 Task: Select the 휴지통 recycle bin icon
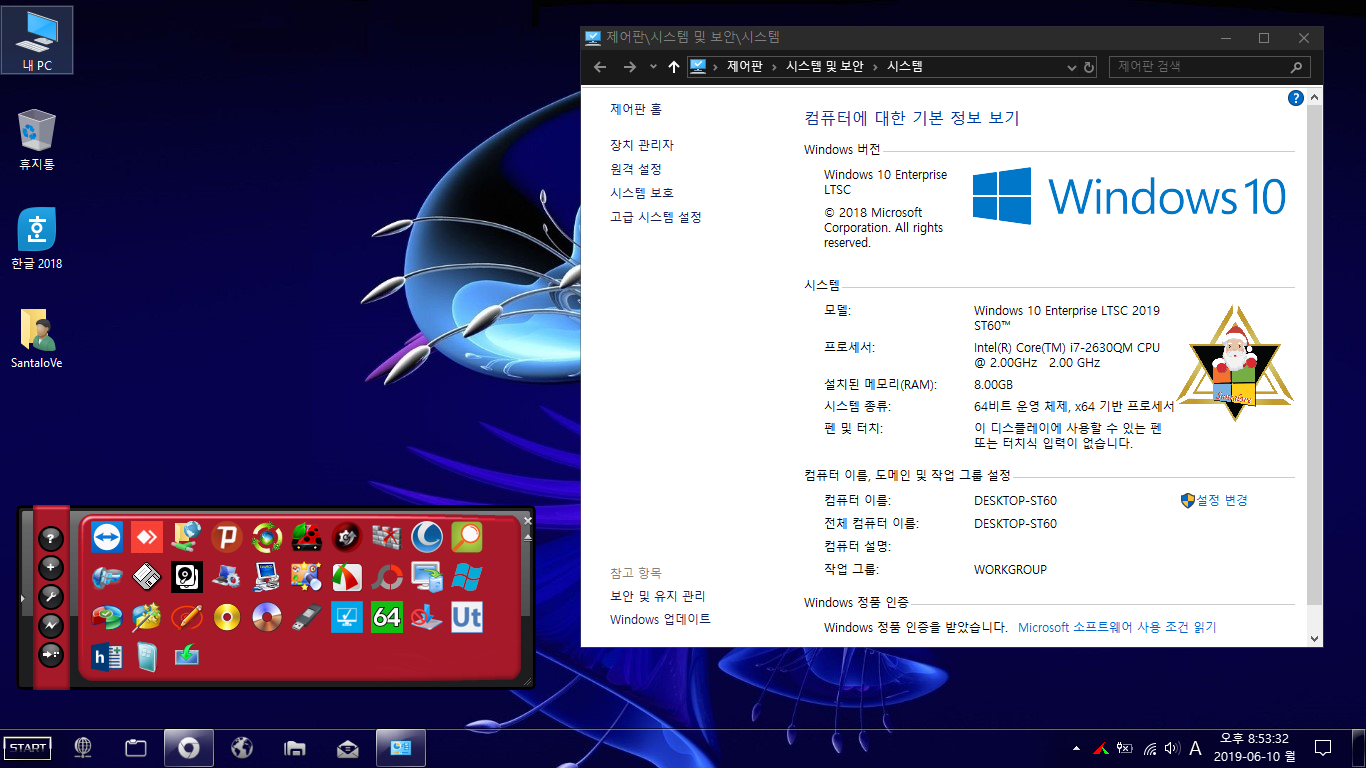(x=37, y=140)
